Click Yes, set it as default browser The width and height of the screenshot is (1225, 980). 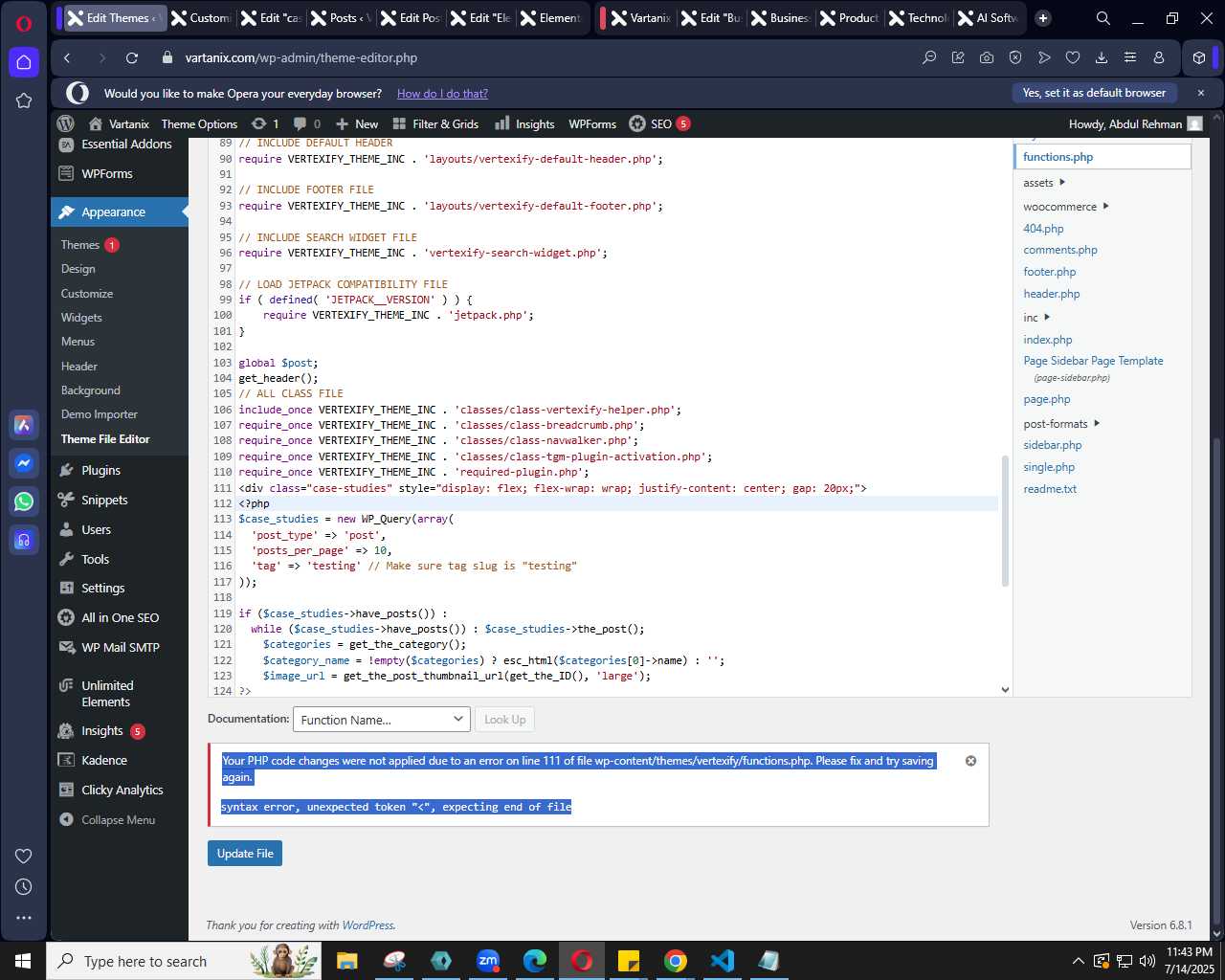[x=1094, y=93]
